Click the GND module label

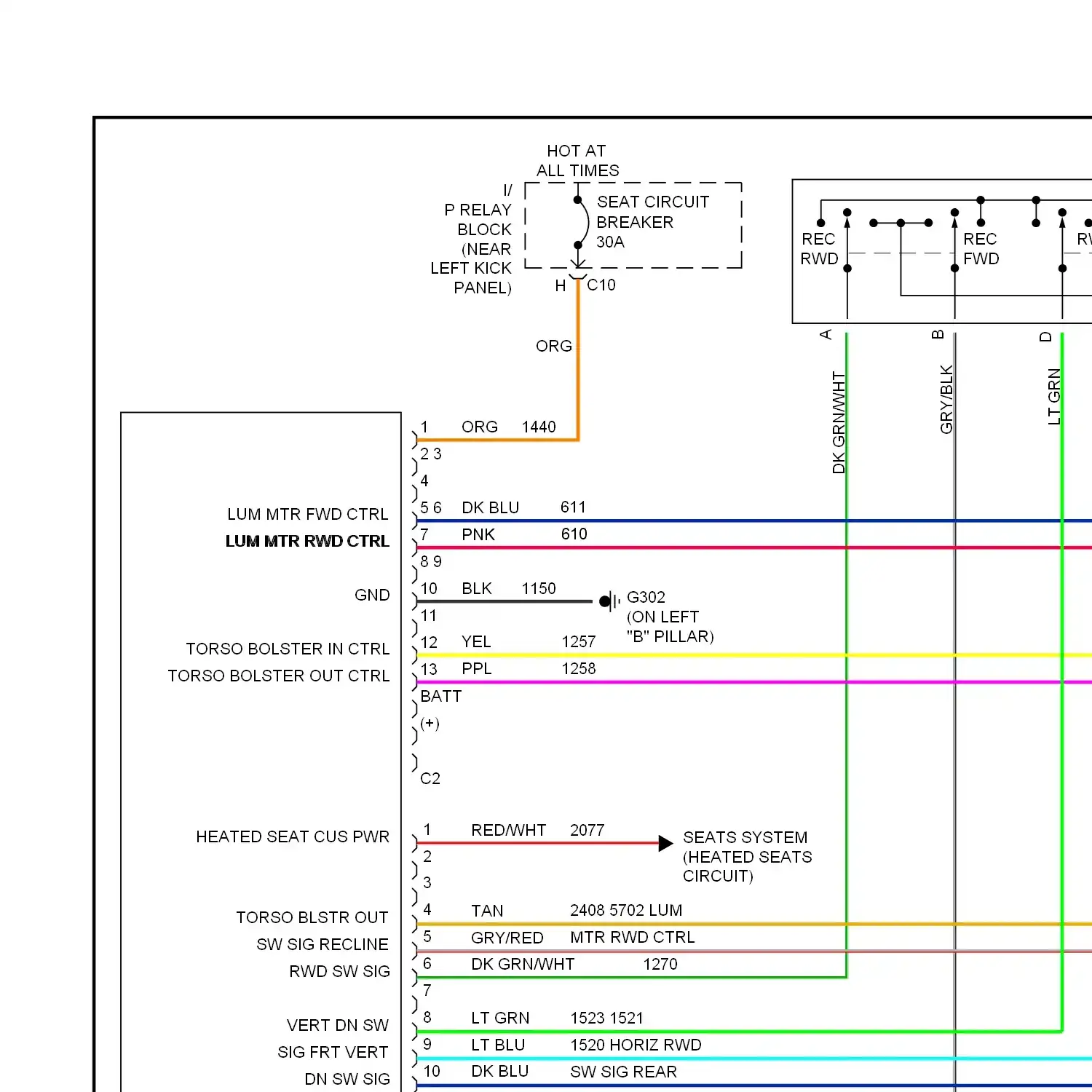tap(372, 596)
